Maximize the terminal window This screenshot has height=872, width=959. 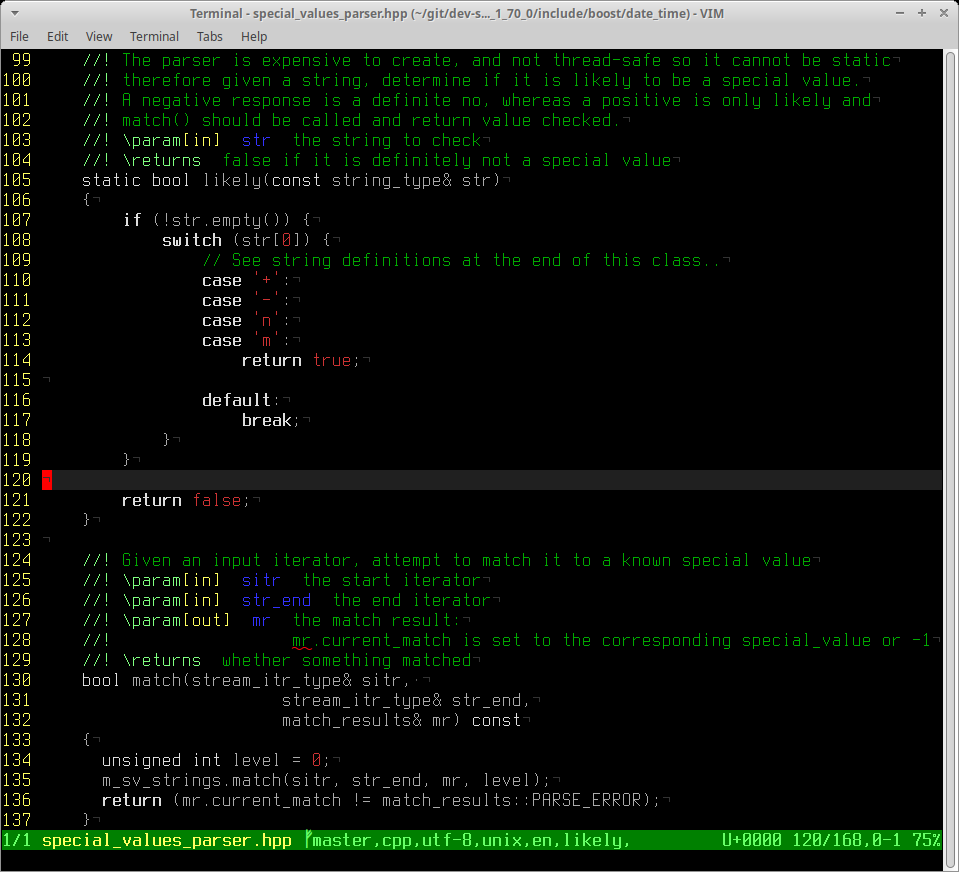pyautogui.click(x=922, y=13)
